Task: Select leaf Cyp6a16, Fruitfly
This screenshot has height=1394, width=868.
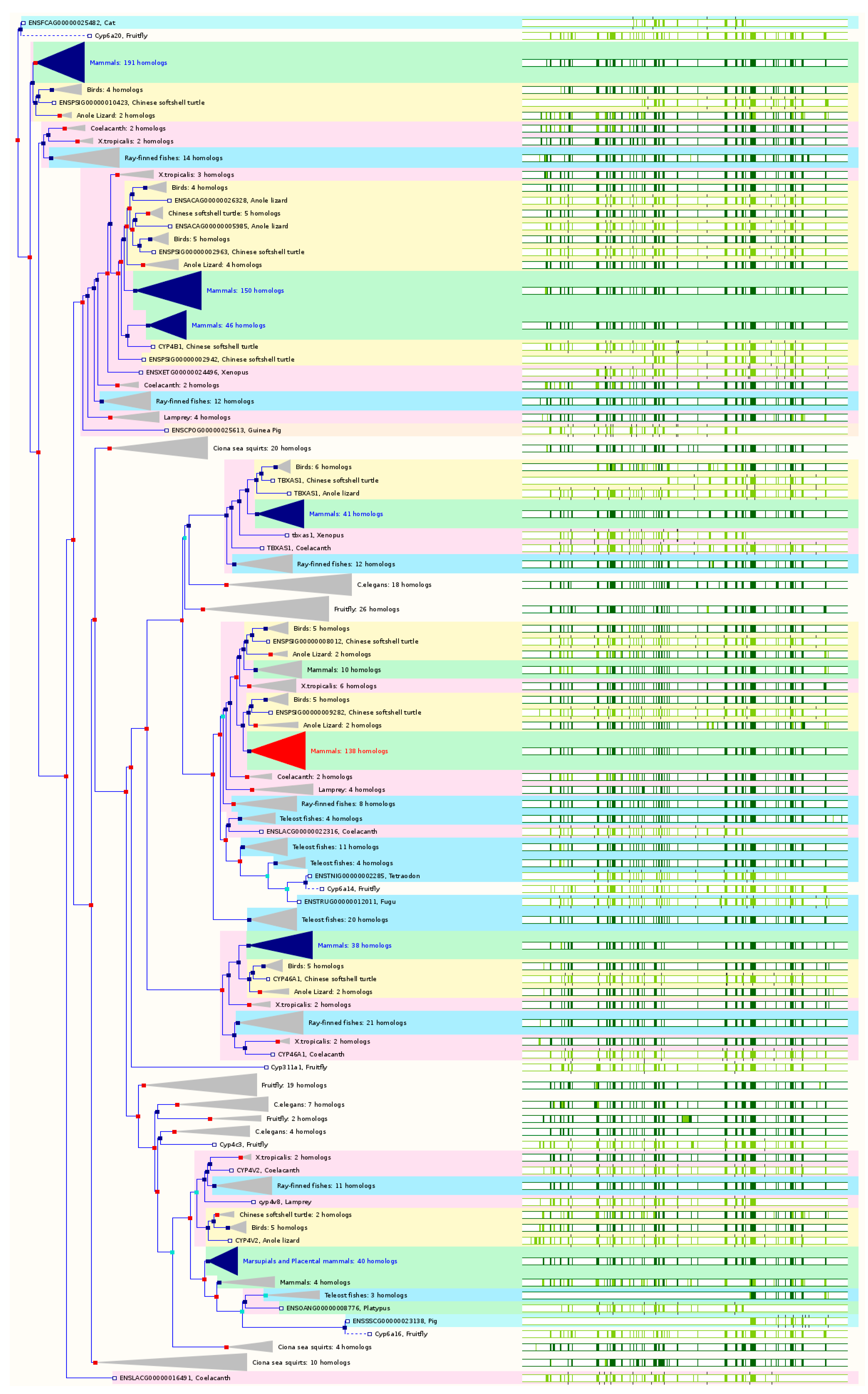Action: tap(401, 1334)
